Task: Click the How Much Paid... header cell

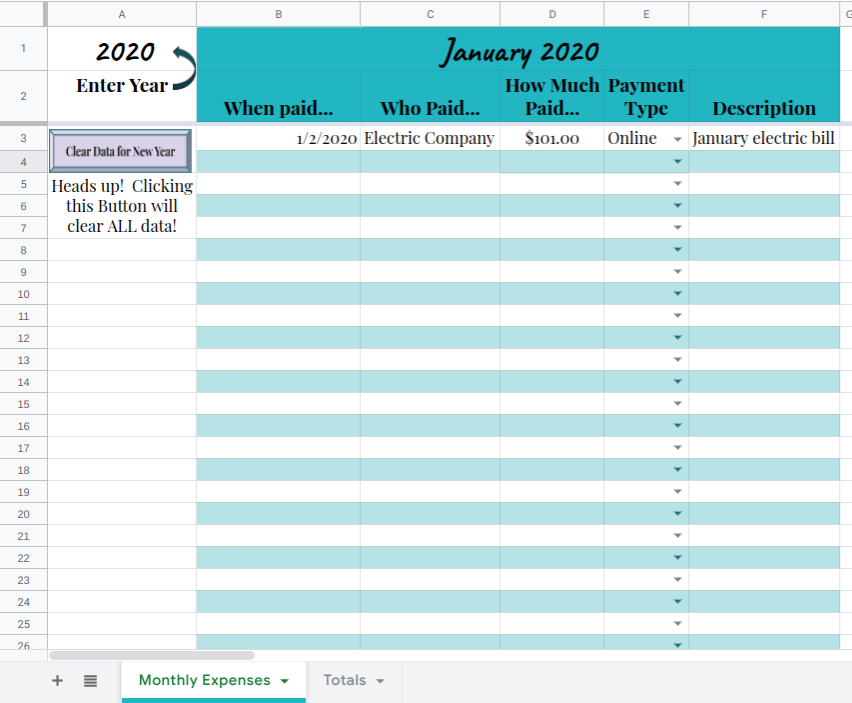Action: 552,96
